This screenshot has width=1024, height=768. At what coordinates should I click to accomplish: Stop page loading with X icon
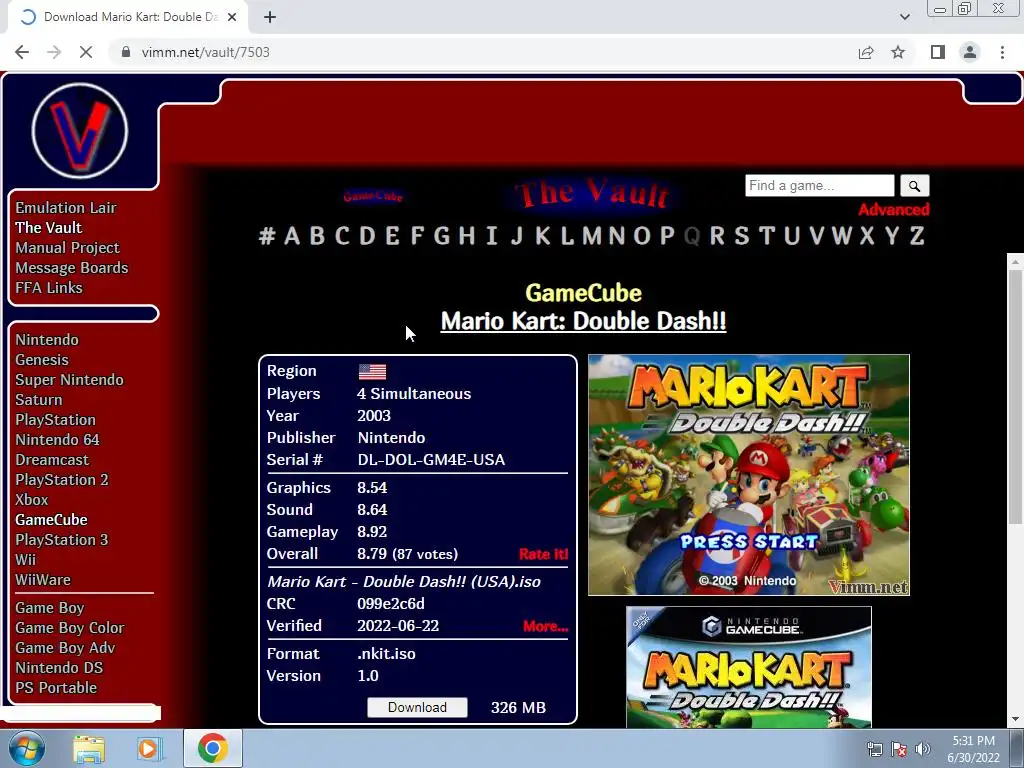click(86, 52)
